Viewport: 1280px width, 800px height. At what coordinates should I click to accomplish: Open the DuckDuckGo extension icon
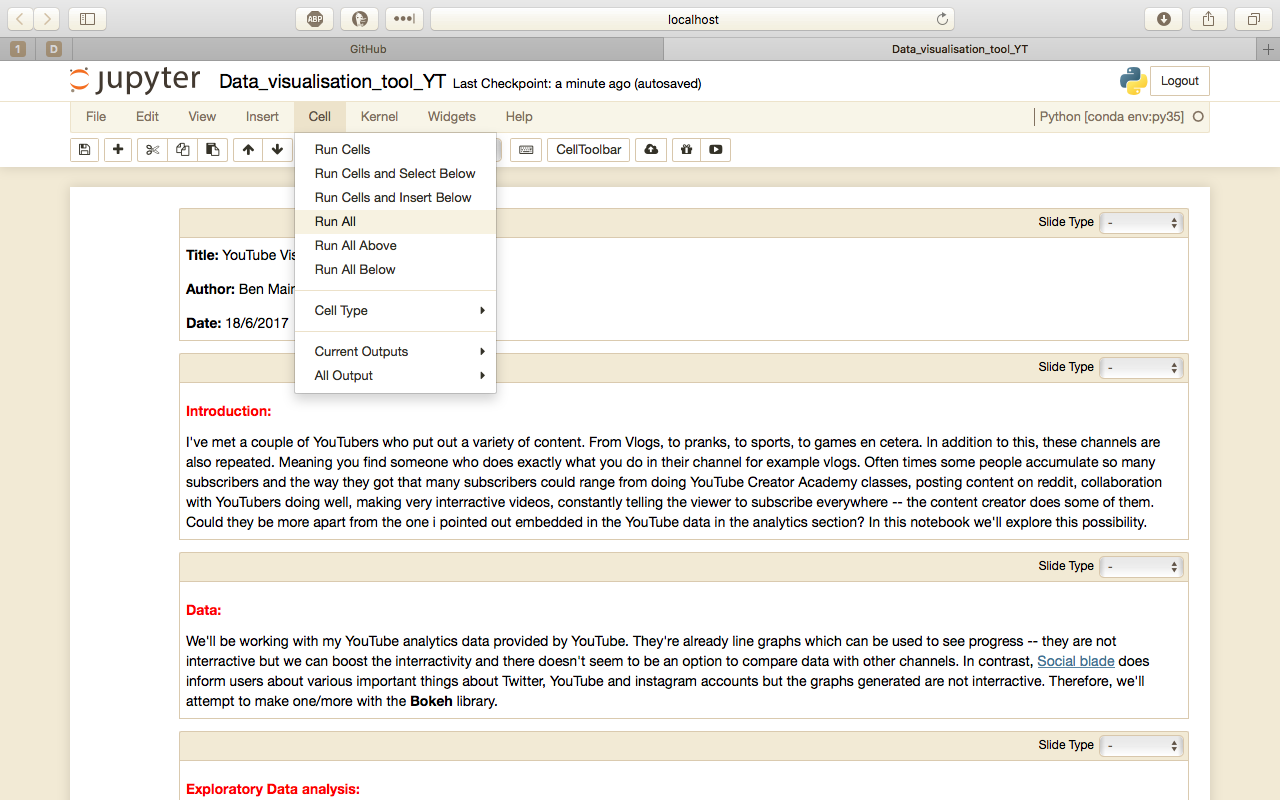(x=359, y=19)
